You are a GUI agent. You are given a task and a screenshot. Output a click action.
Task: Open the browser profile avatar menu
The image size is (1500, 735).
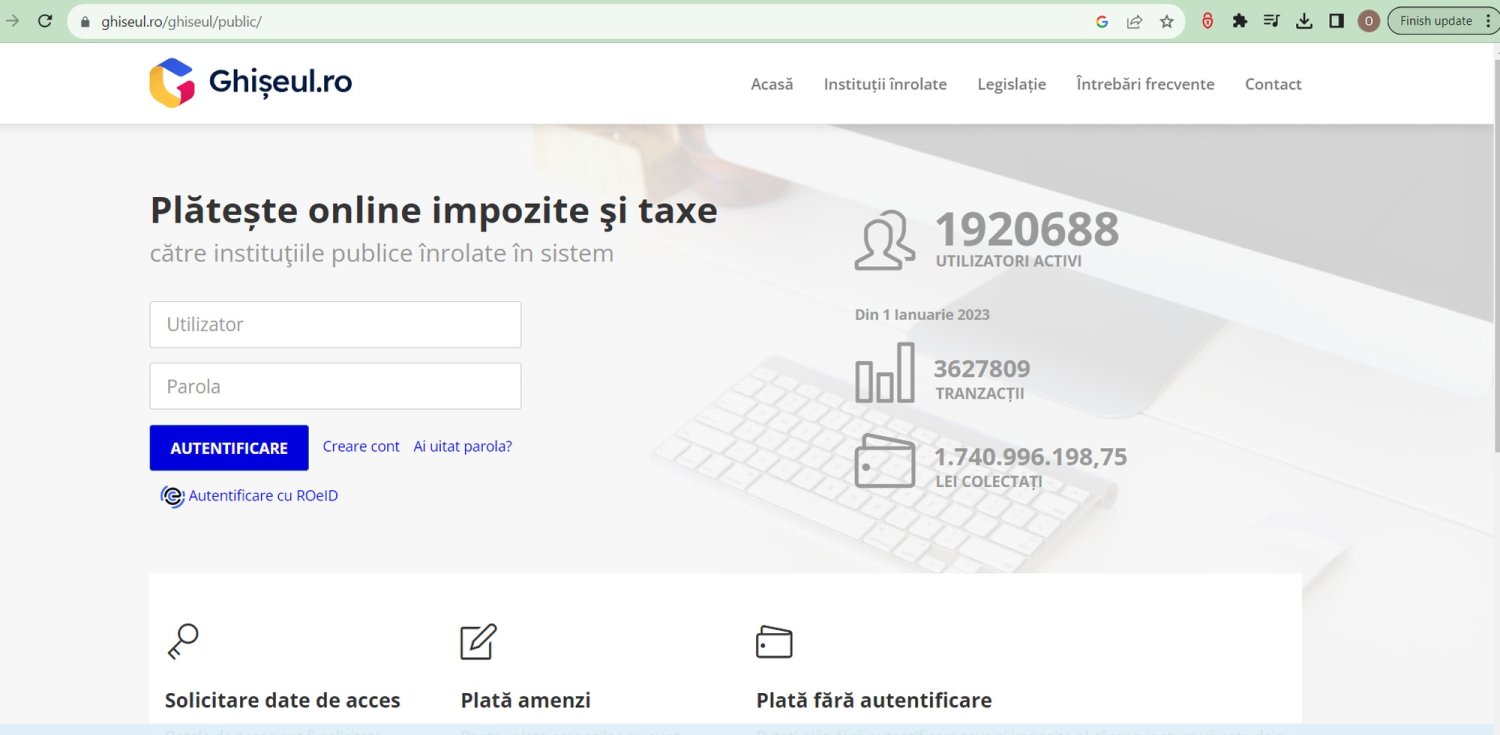click(x=1368, y=20)
